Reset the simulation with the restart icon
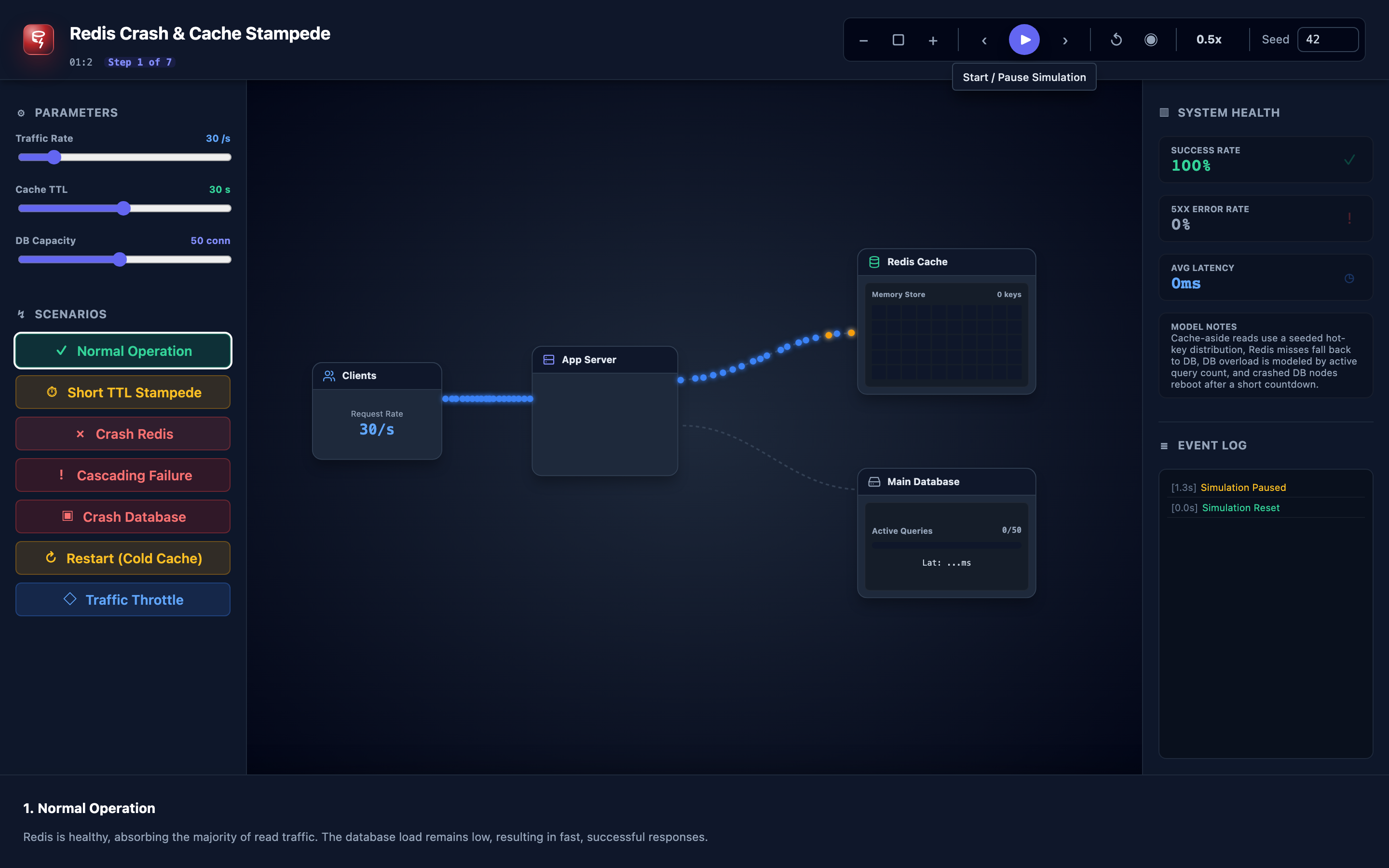Screen dimensions: 1389x868 (x=1116, y=40)
